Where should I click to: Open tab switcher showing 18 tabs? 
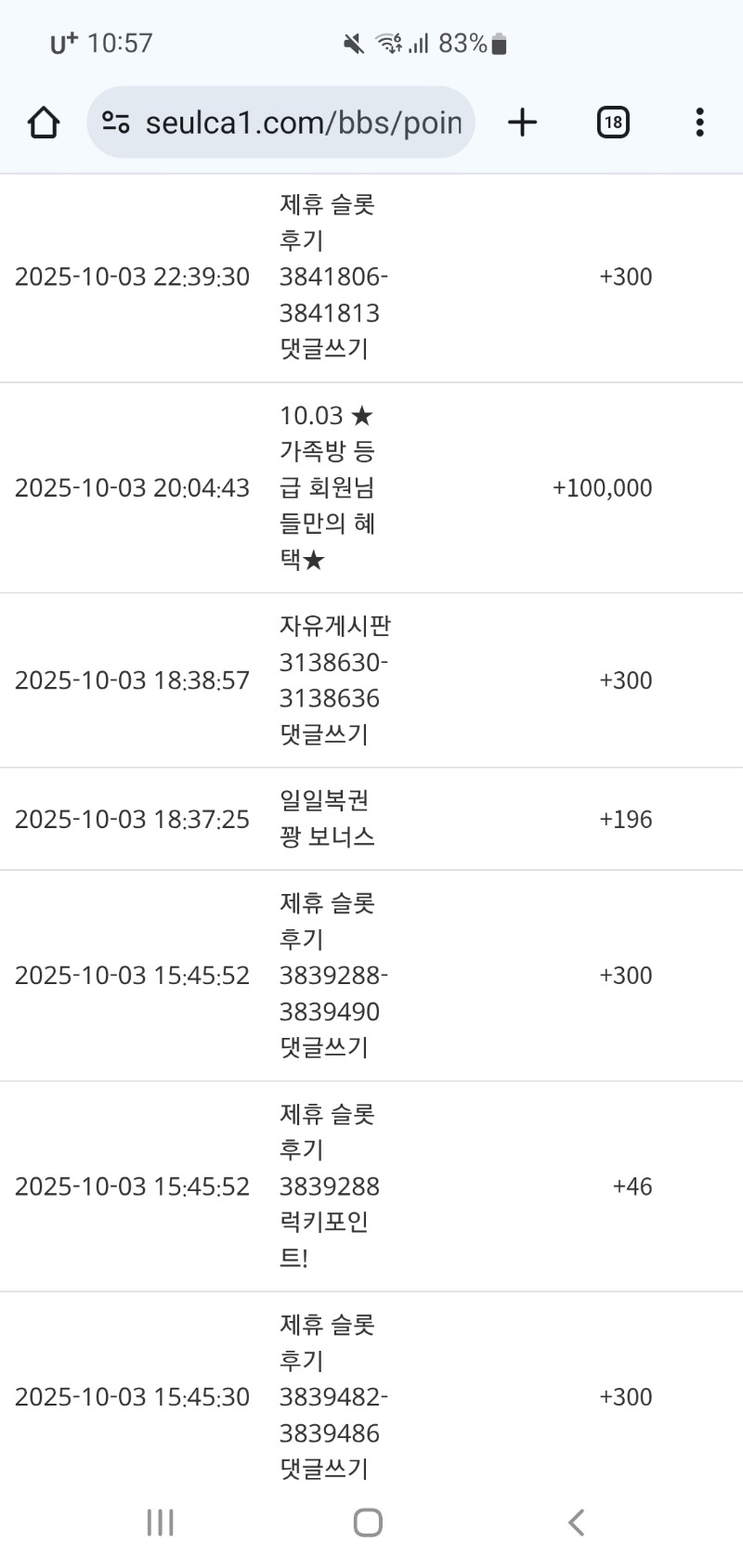[x=613, y=123]
